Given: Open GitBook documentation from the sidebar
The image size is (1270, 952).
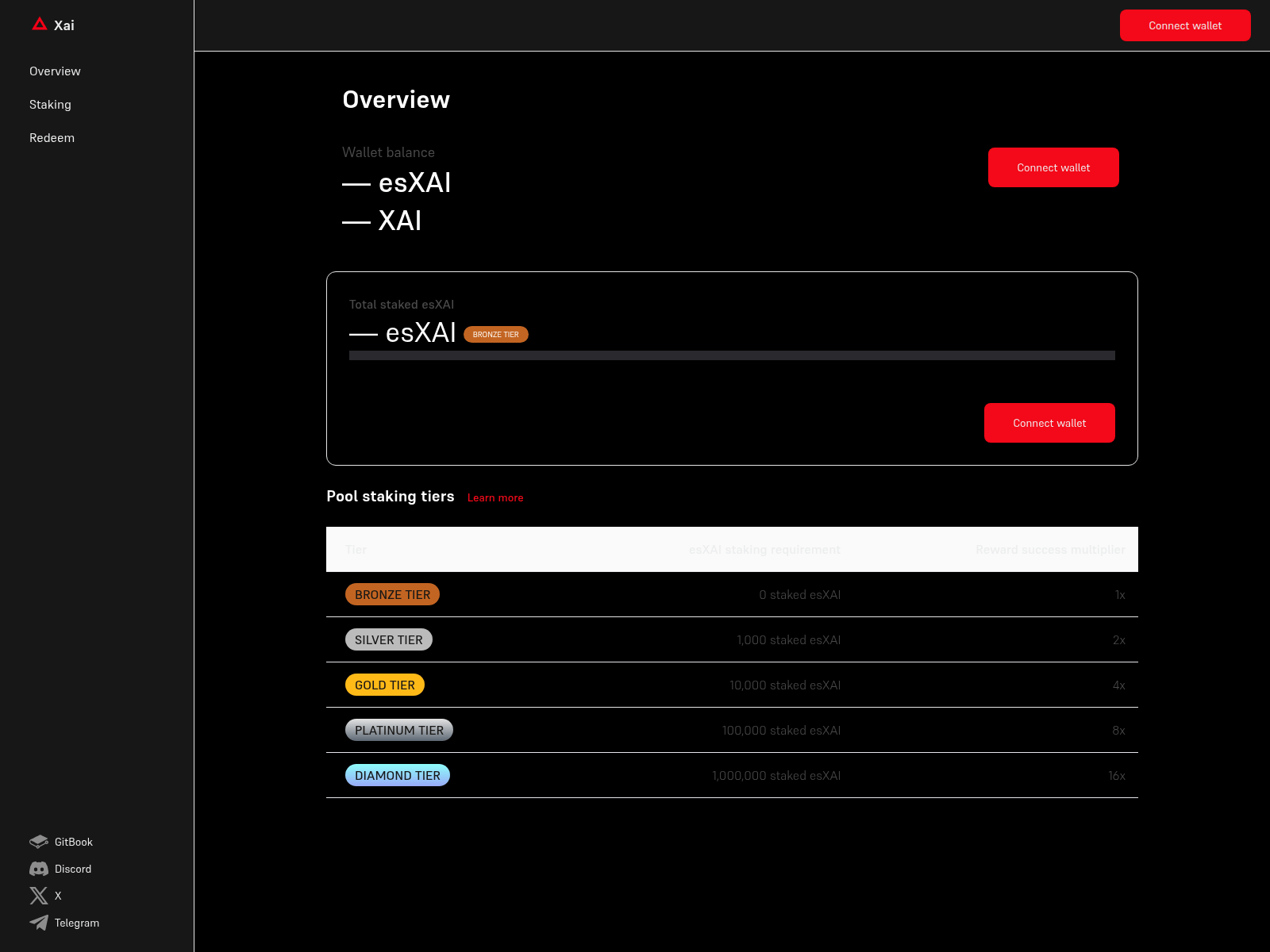Looking at the screenshot, I should click(x=73, y=842).
